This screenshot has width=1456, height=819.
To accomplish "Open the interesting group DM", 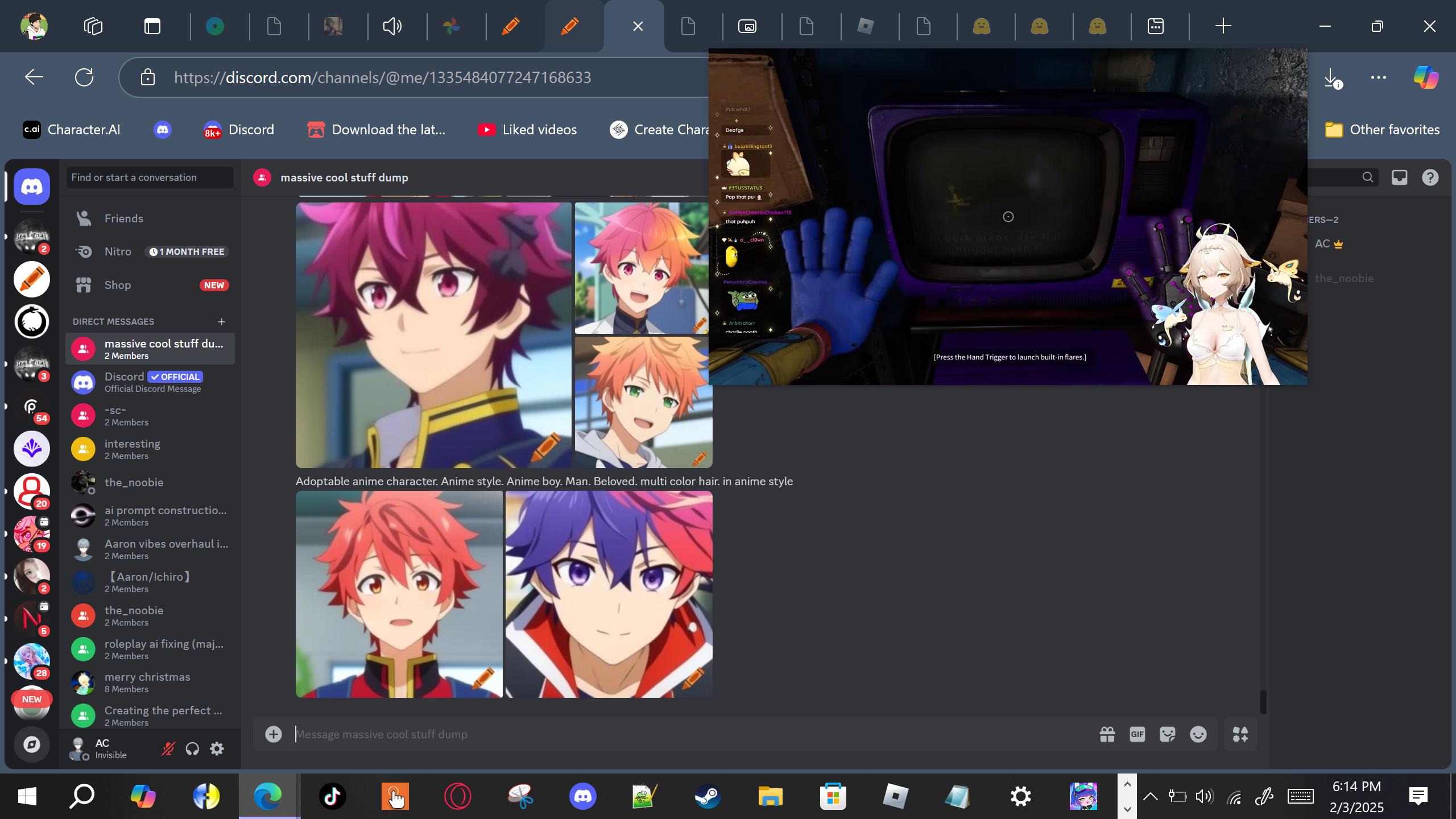I will coord(150,449).
